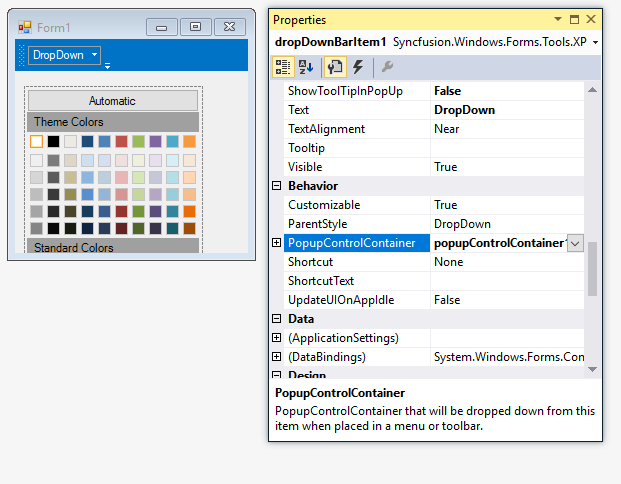Click the Standard Colors header

point(113,246)
